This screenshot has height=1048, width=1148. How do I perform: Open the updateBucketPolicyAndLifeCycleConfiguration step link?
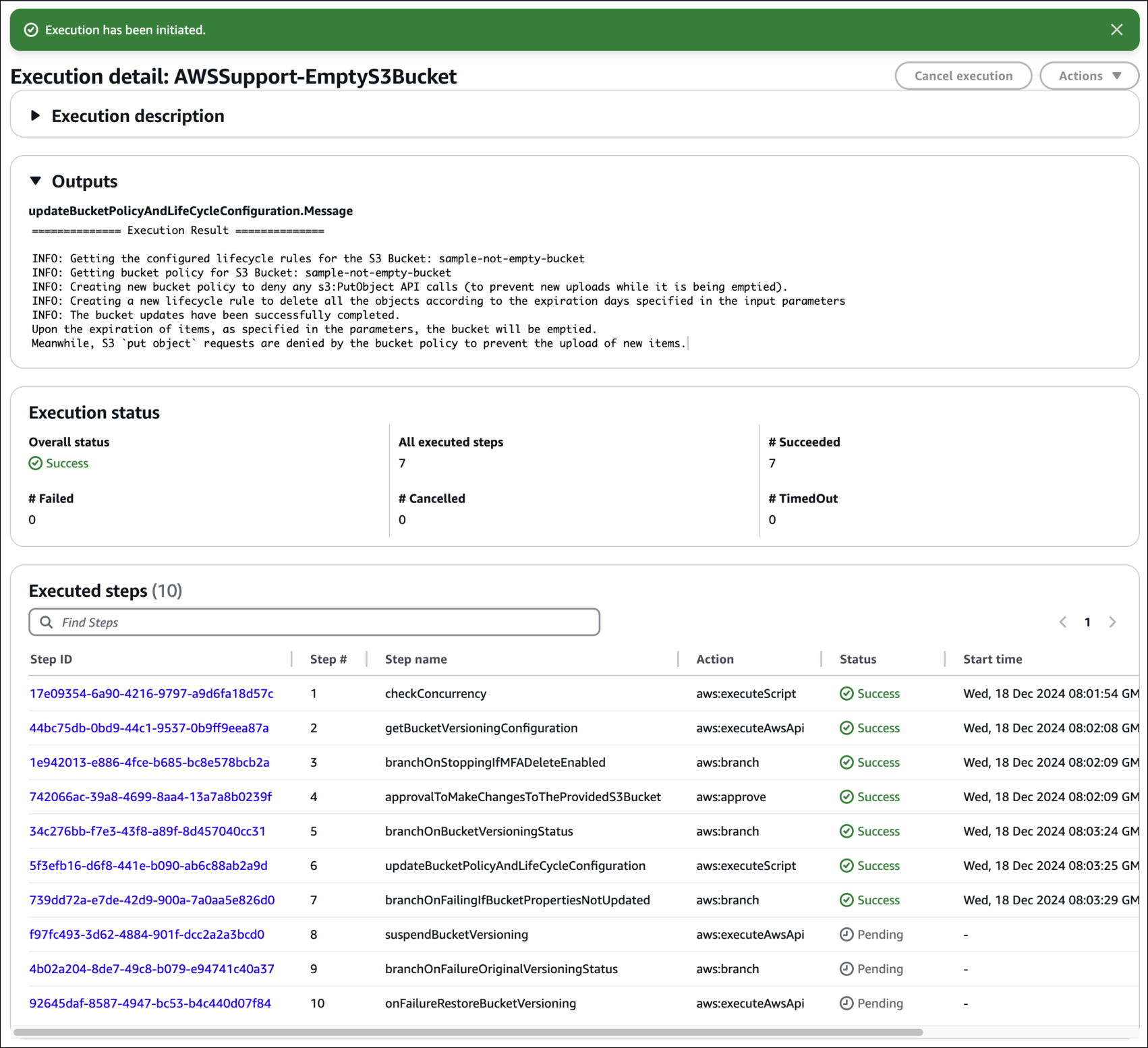point(148,866)
